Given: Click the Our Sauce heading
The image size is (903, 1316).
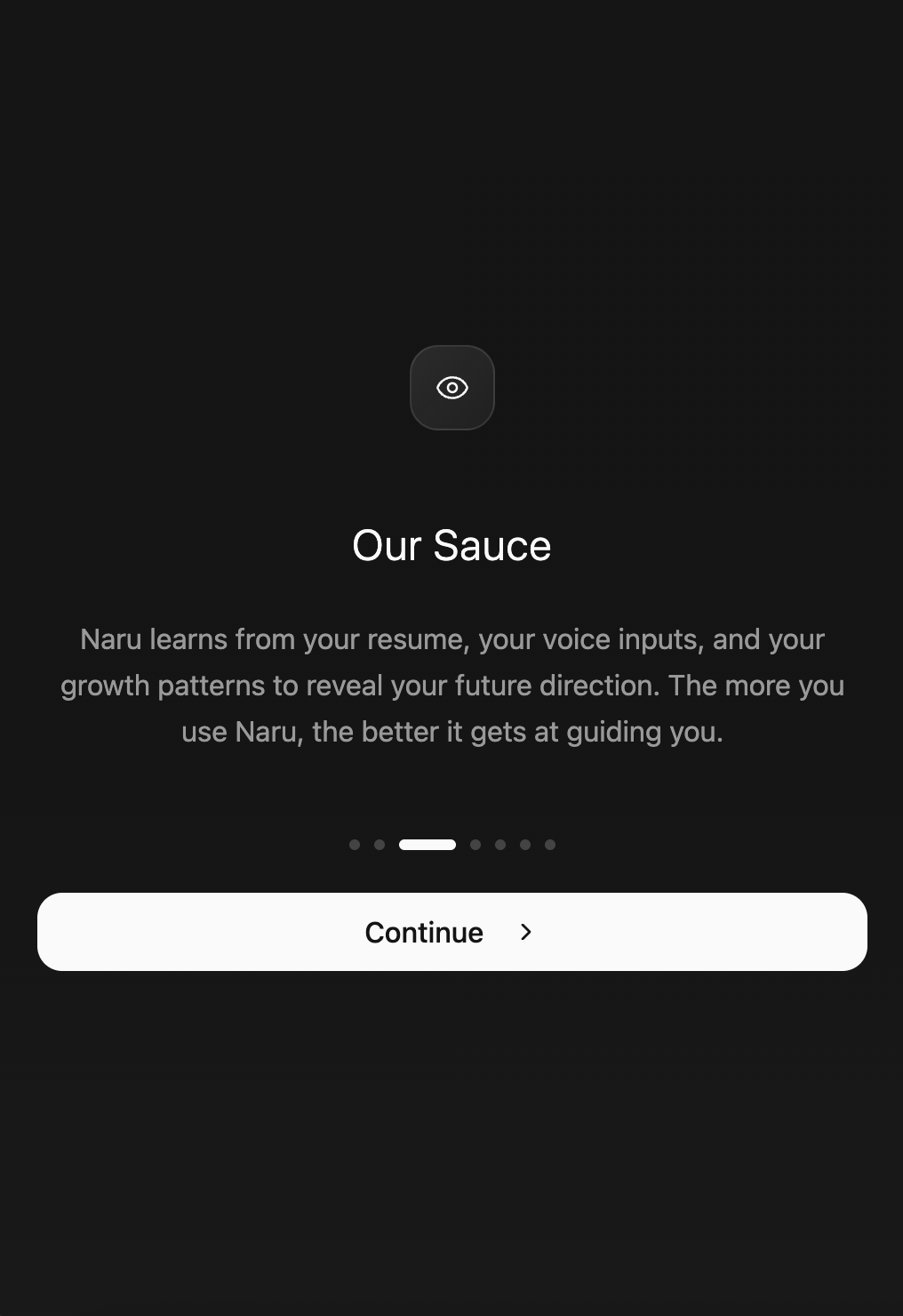Looking at the screenshot, I should coord(451,545).
